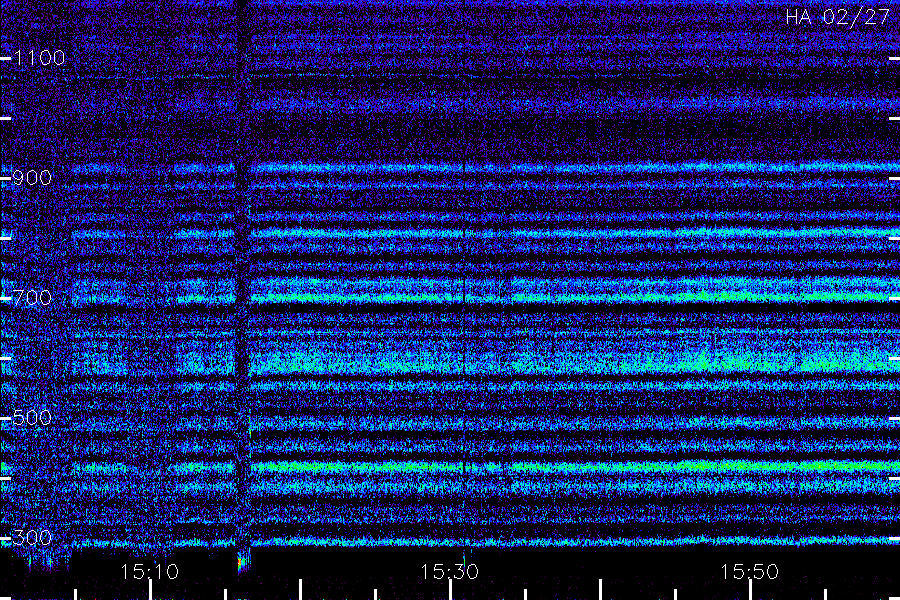Click the 15:50 time axis label
This screenshot has width=900, height=600.
[750, 572]
